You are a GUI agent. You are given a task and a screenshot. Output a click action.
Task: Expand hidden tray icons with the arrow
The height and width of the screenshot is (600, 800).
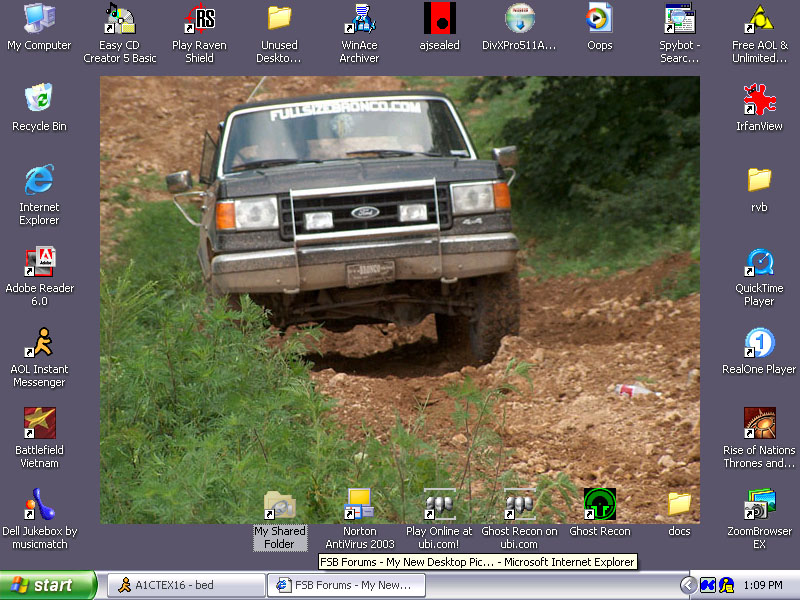point(688,585)
